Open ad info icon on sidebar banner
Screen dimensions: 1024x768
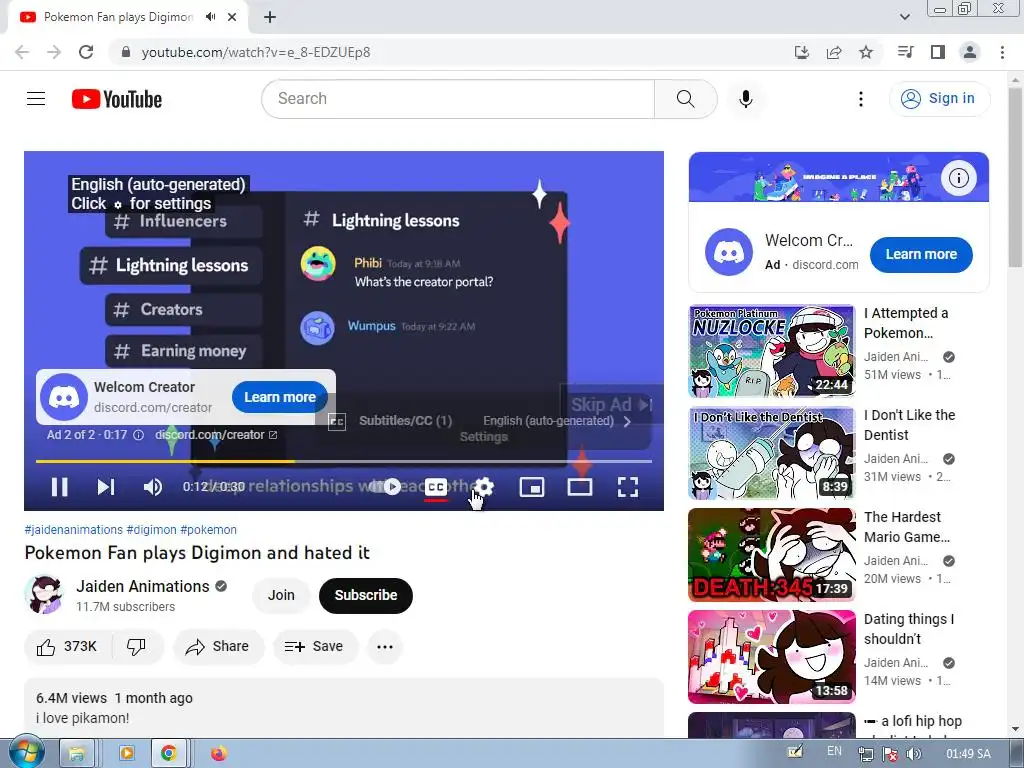point(958,178)
